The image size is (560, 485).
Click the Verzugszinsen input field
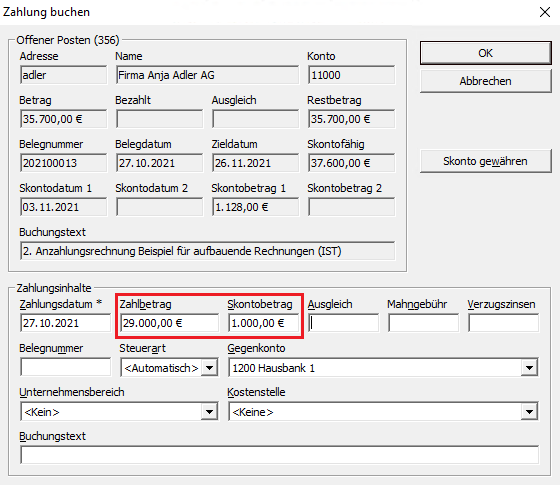point(504,323)
